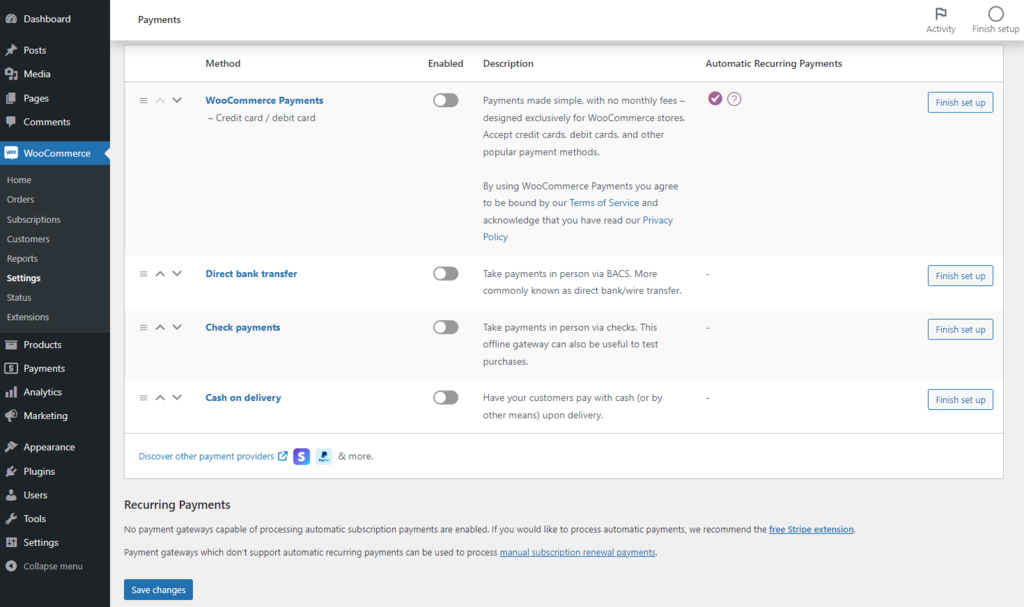Image resolution: width=1024 pixels, height=607 pixels.
Task: Open the Direct bank transfer method link
Action: [x=251, y=273]
